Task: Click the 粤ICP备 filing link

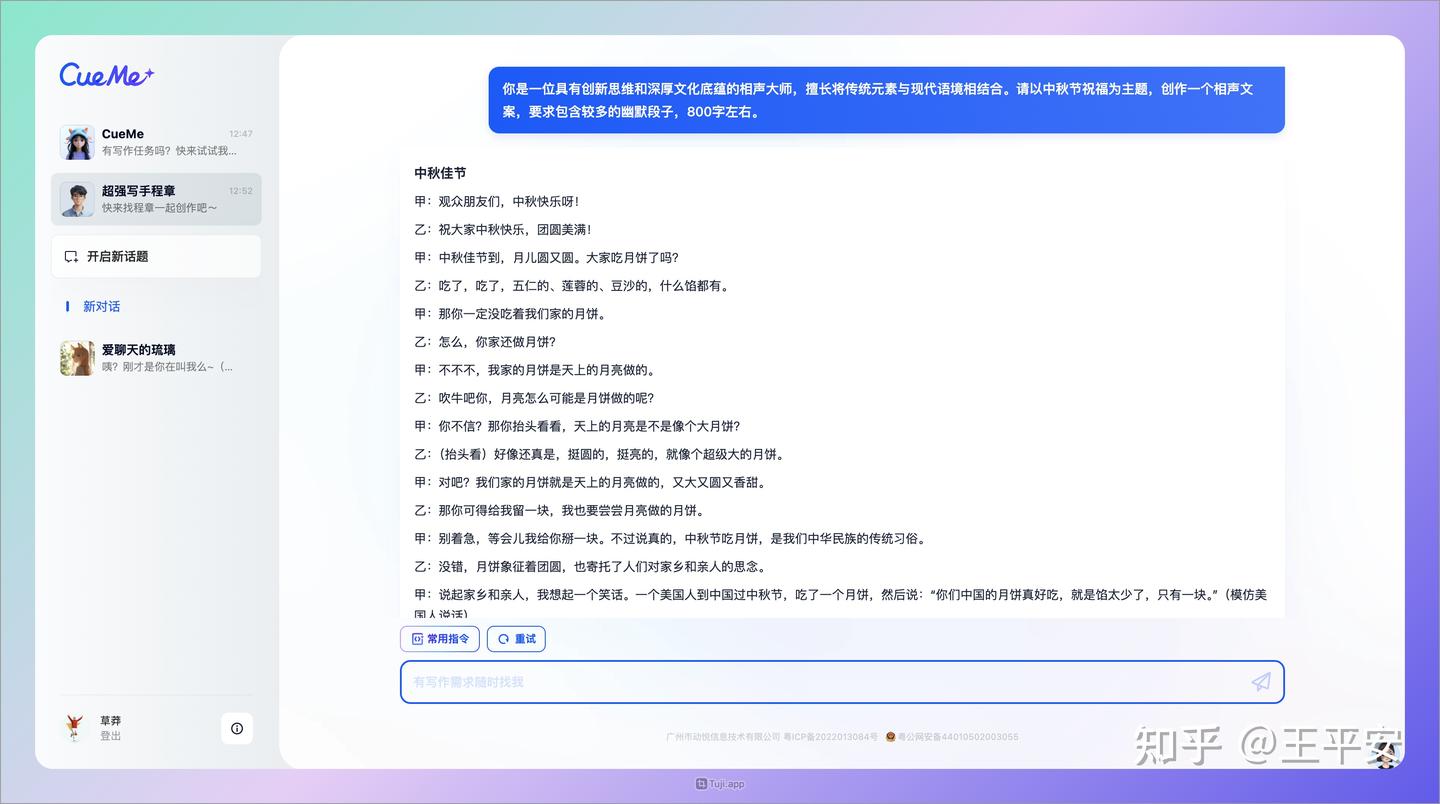Action: (x=830, y=737)
